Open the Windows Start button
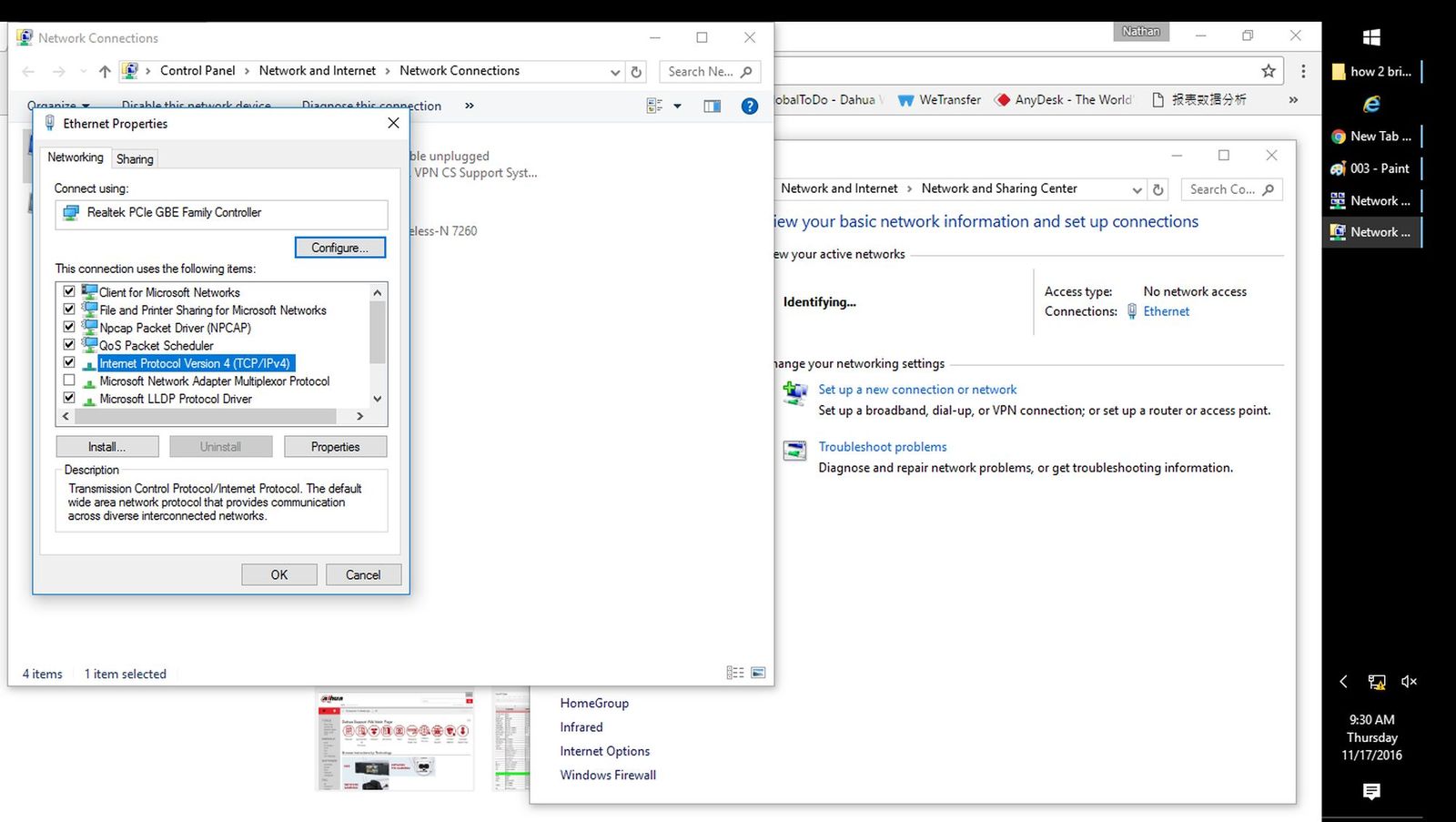1456x822 pixels. pos(1371,37)
